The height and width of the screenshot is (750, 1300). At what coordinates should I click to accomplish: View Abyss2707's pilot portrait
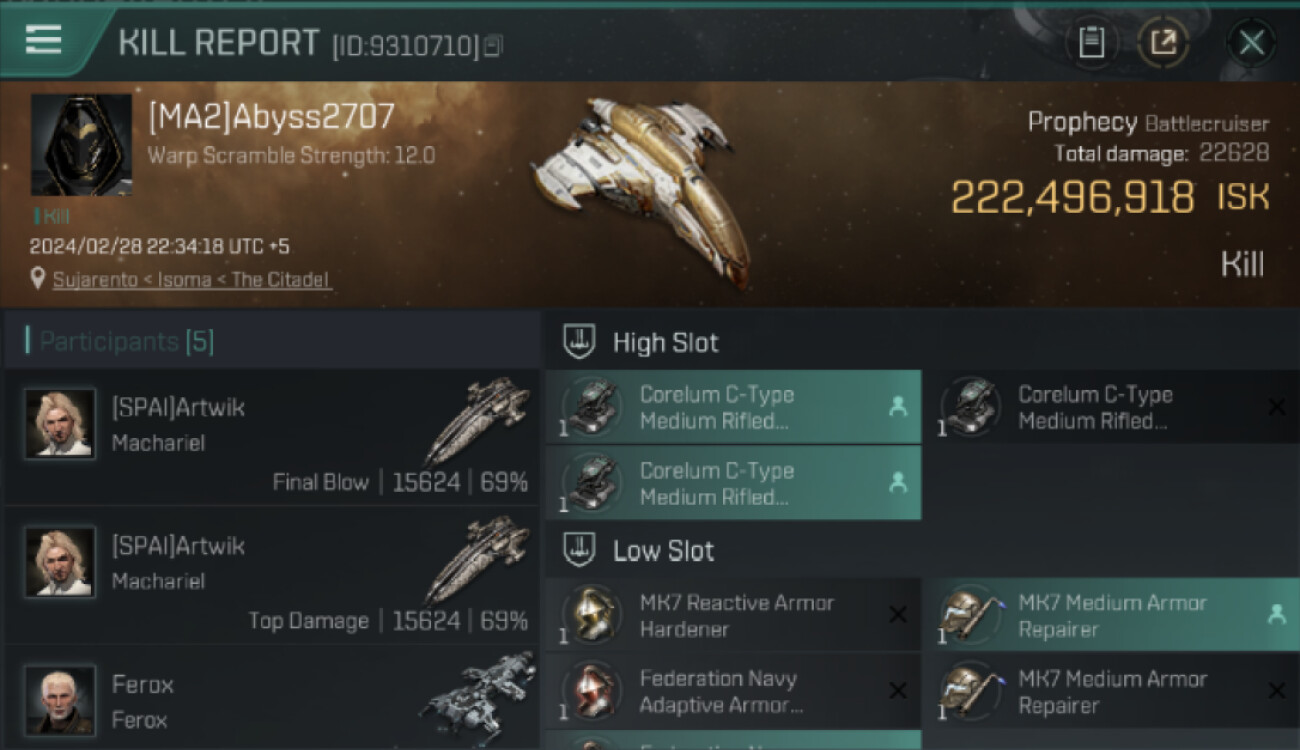coord(81,145)
